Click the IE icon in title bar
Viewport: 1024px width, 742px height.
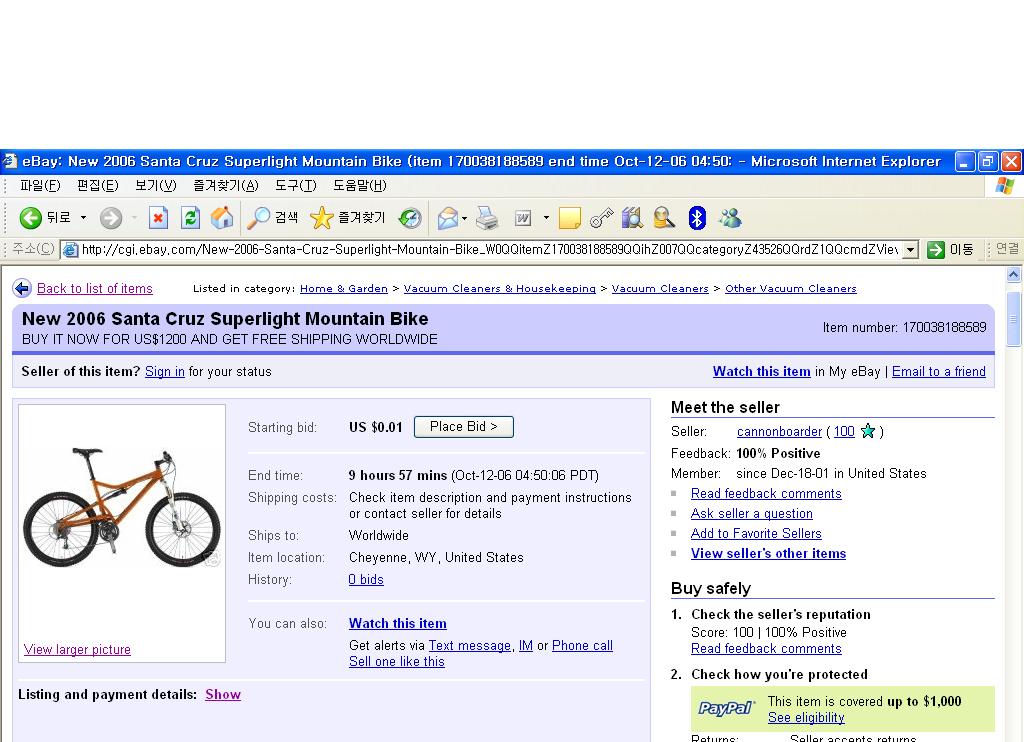9,161
